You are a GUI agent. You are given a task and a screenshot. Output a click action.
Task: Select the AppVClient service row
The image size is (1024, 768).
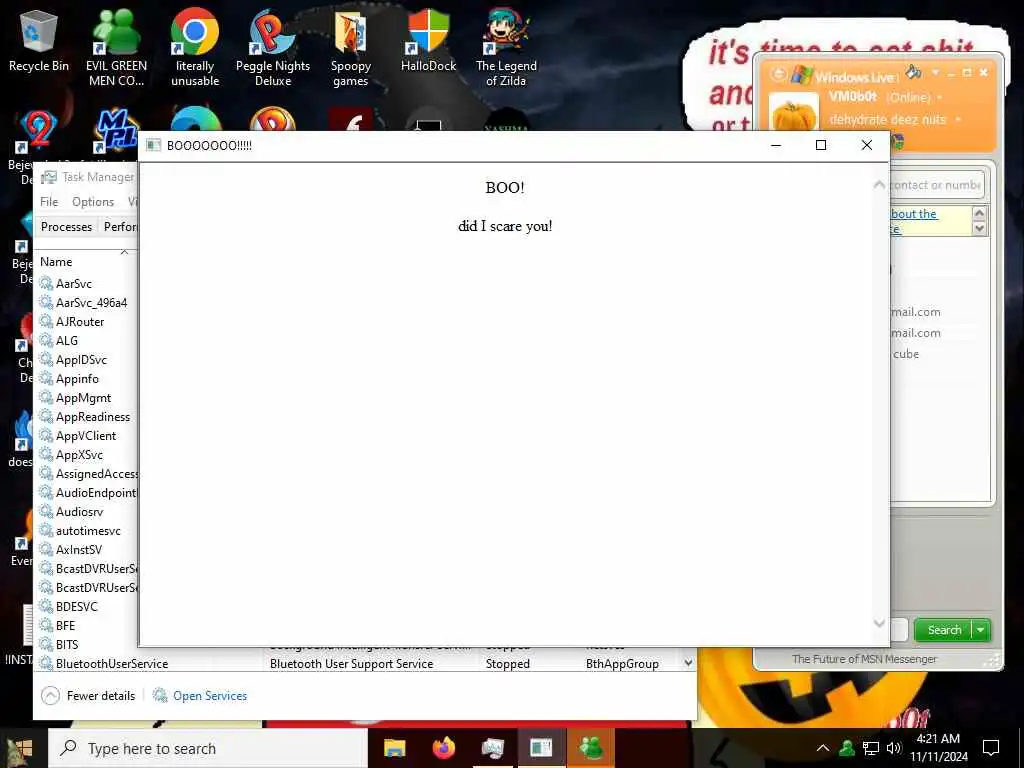click(88, 436)
